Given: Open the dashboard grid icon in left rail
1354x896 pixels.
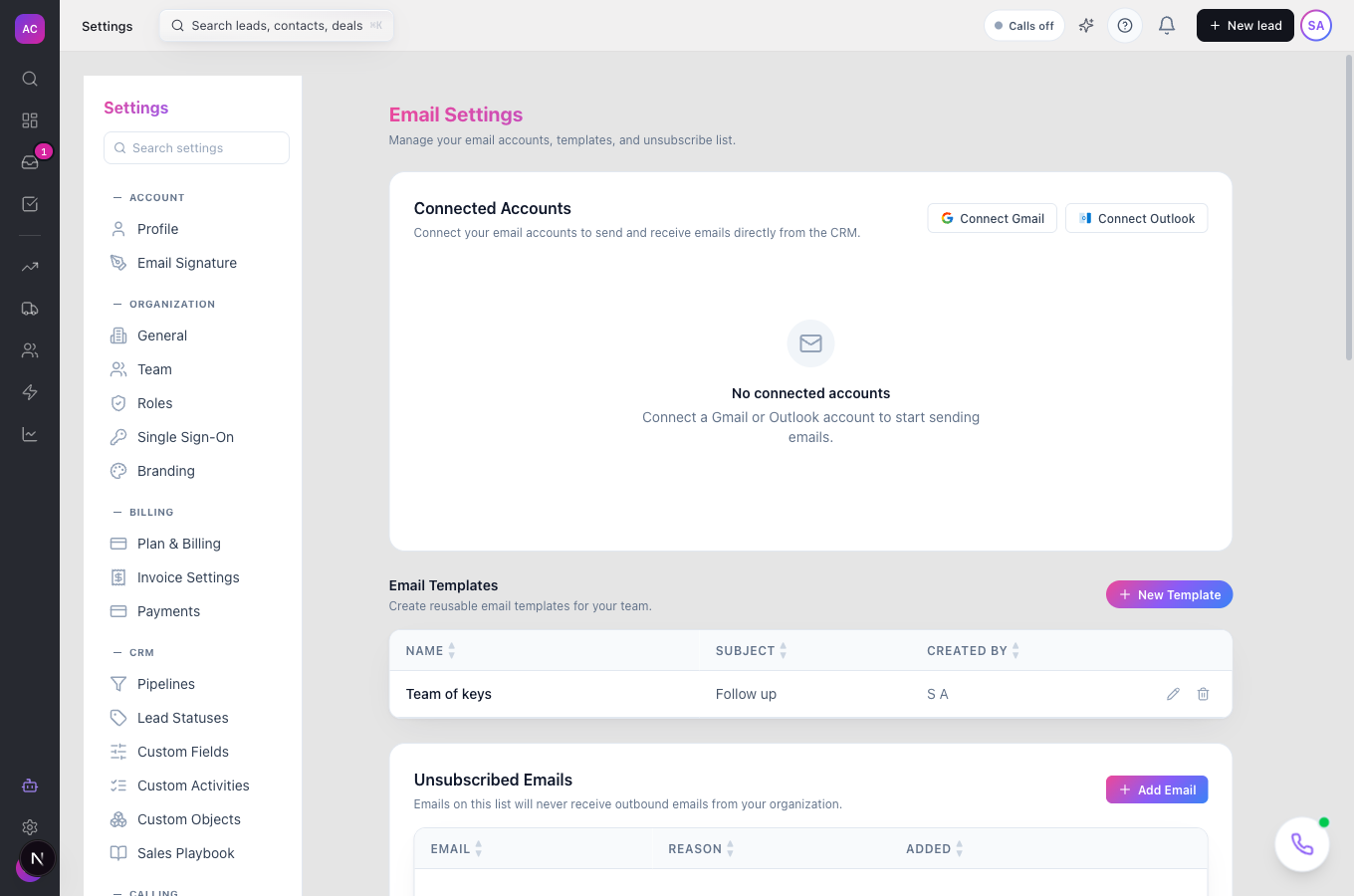Looking at the screenshot, I should (30, 120).
